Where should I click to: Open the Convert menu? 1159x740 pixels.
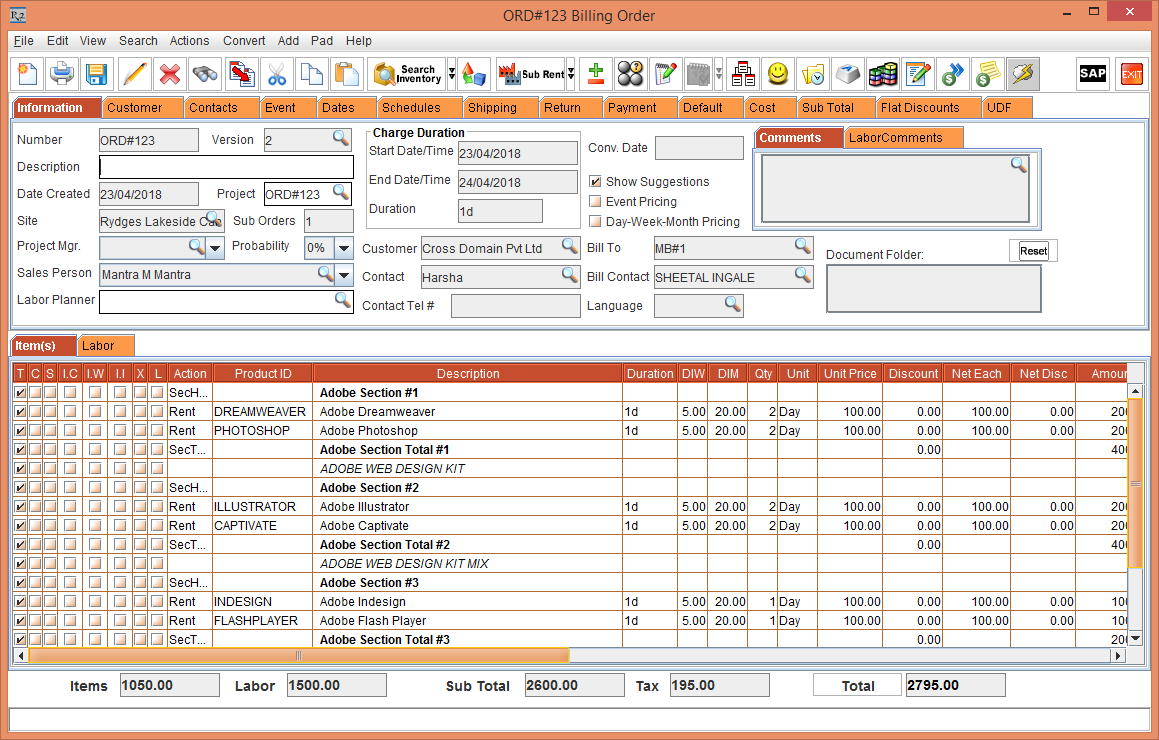pos(244,41)
